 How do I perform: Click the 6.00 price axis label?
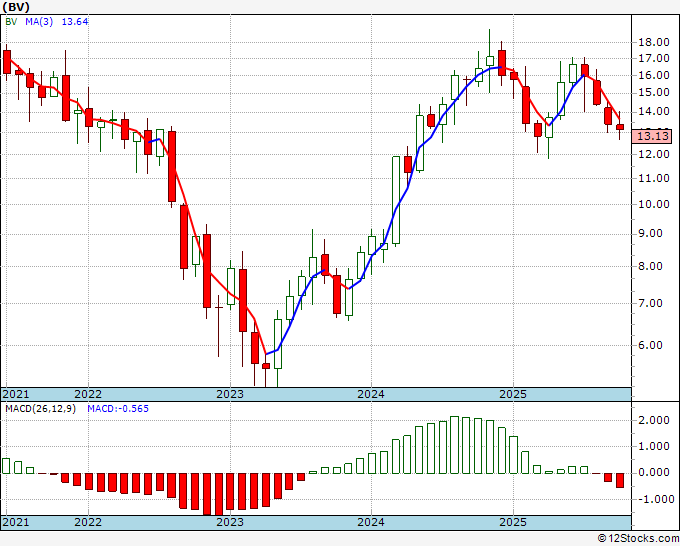coord(651,345)
